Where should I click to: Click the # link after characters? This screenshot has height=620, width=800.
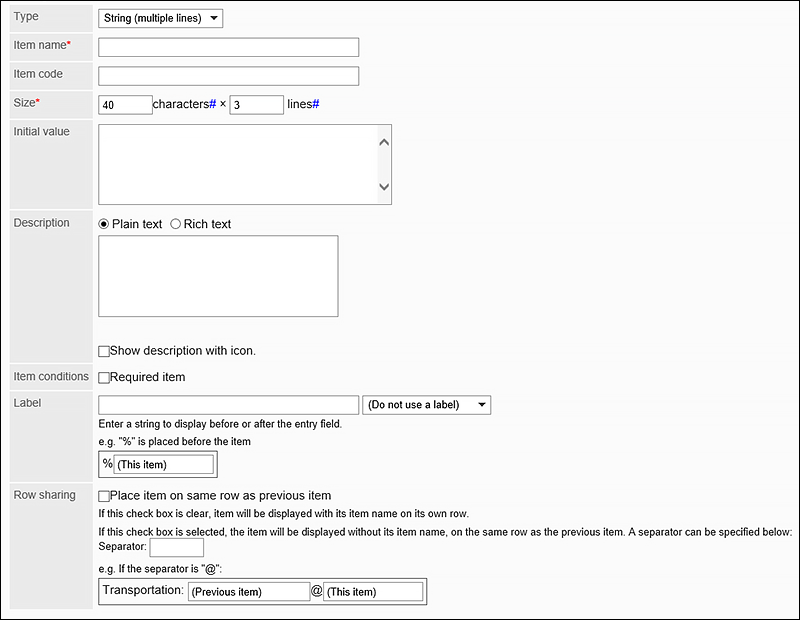click(213, 105)
